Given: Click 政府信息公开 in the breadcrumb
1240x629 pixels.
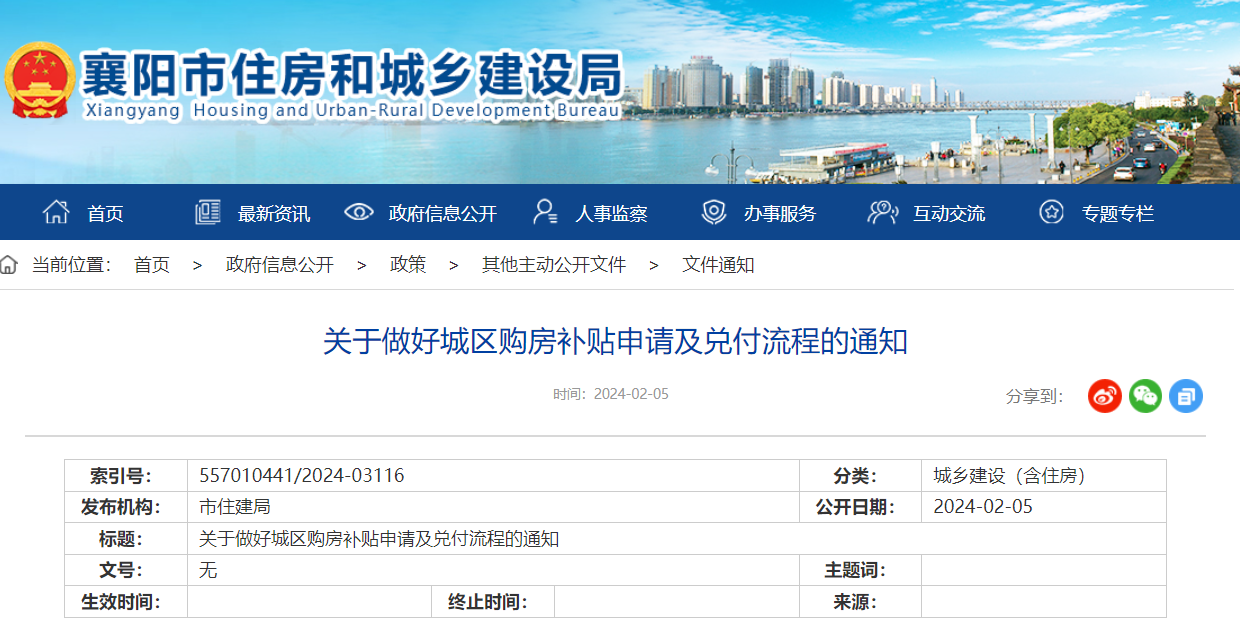Looking at the screenshot, I should tap(280, 265).
